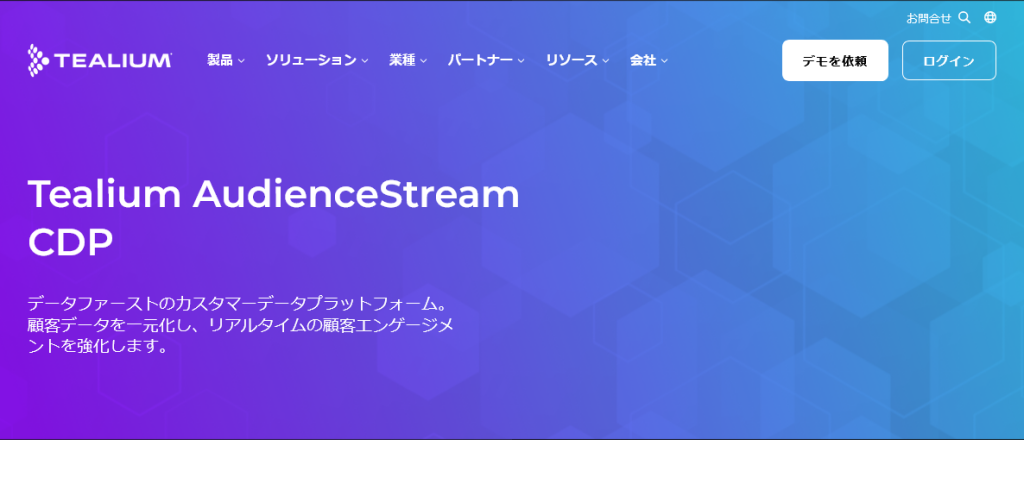The height and width of the screenshot is (490, 1024).
Task: Open the お問合せ contact link
Action: coord(928,18)
